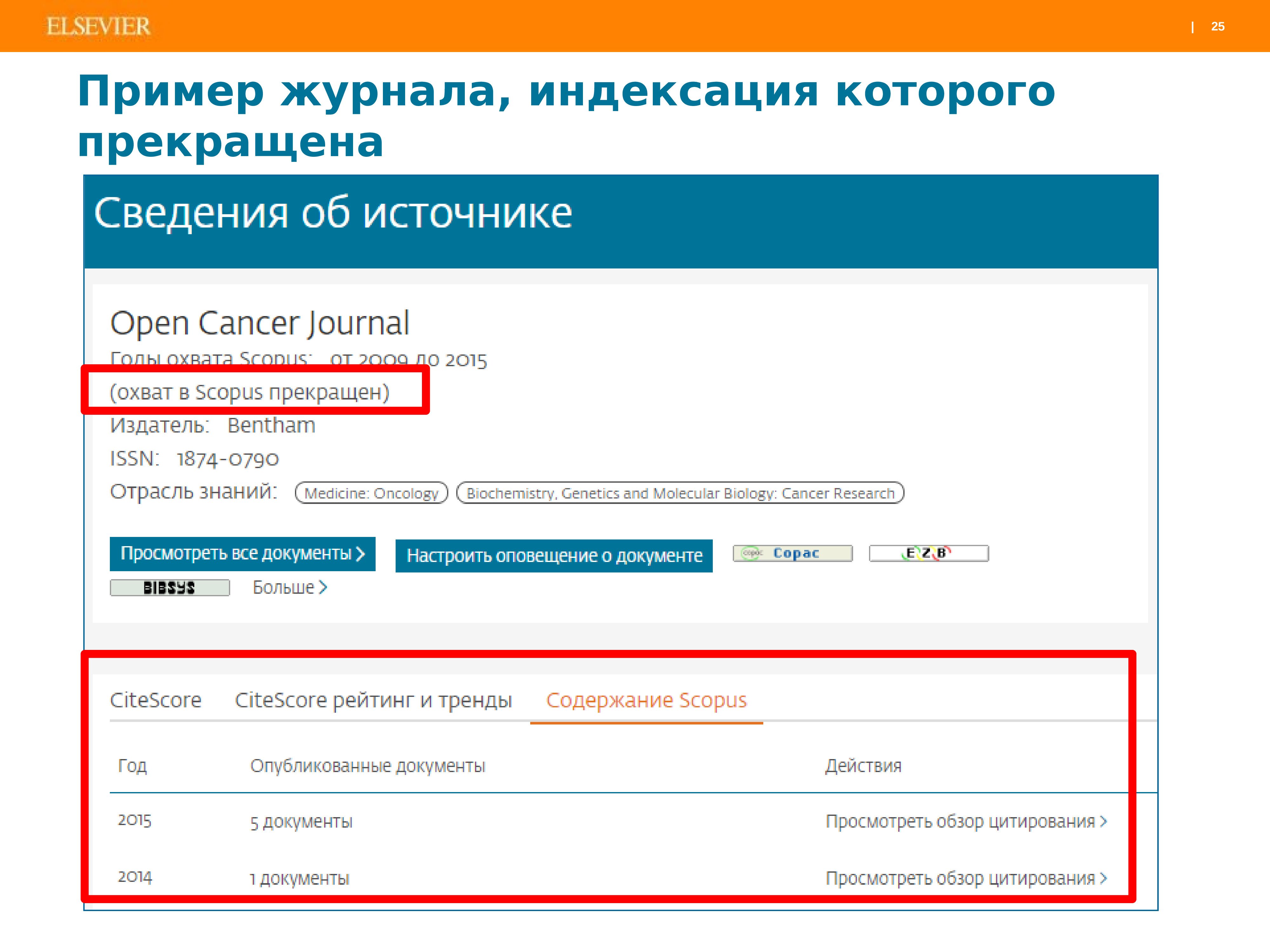The height and width of the screenshot is (952, 1270).
Task: Open the 5 документы link for 2015
Action: [301, 822]
